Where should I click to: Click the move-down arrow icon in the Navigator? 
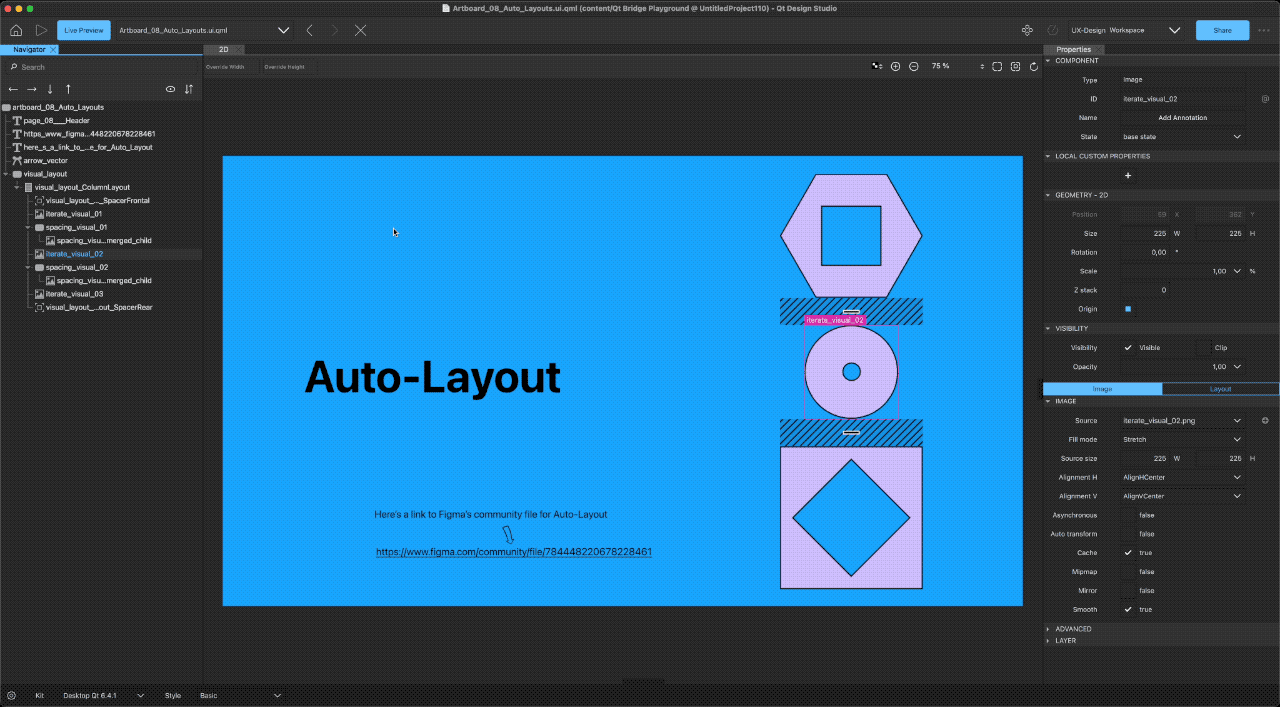click(50, 89)
